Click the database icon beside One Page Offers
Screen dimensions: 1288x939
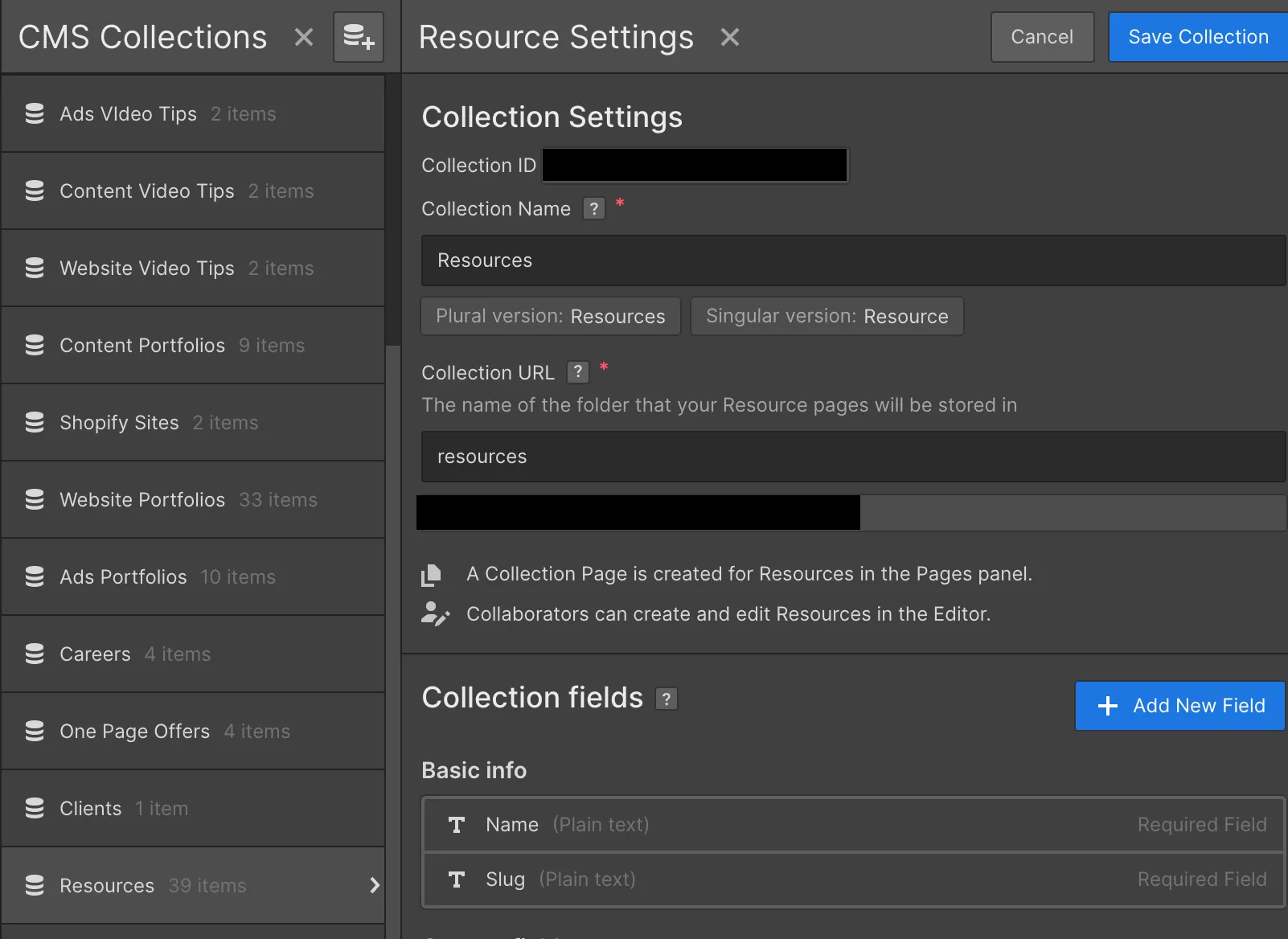pos(35,732)
